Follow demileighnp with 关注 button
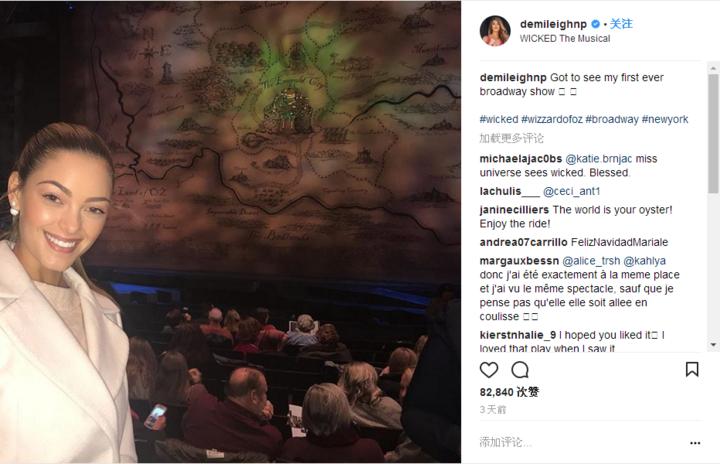 pyautogui.click(x=621, y=24)
